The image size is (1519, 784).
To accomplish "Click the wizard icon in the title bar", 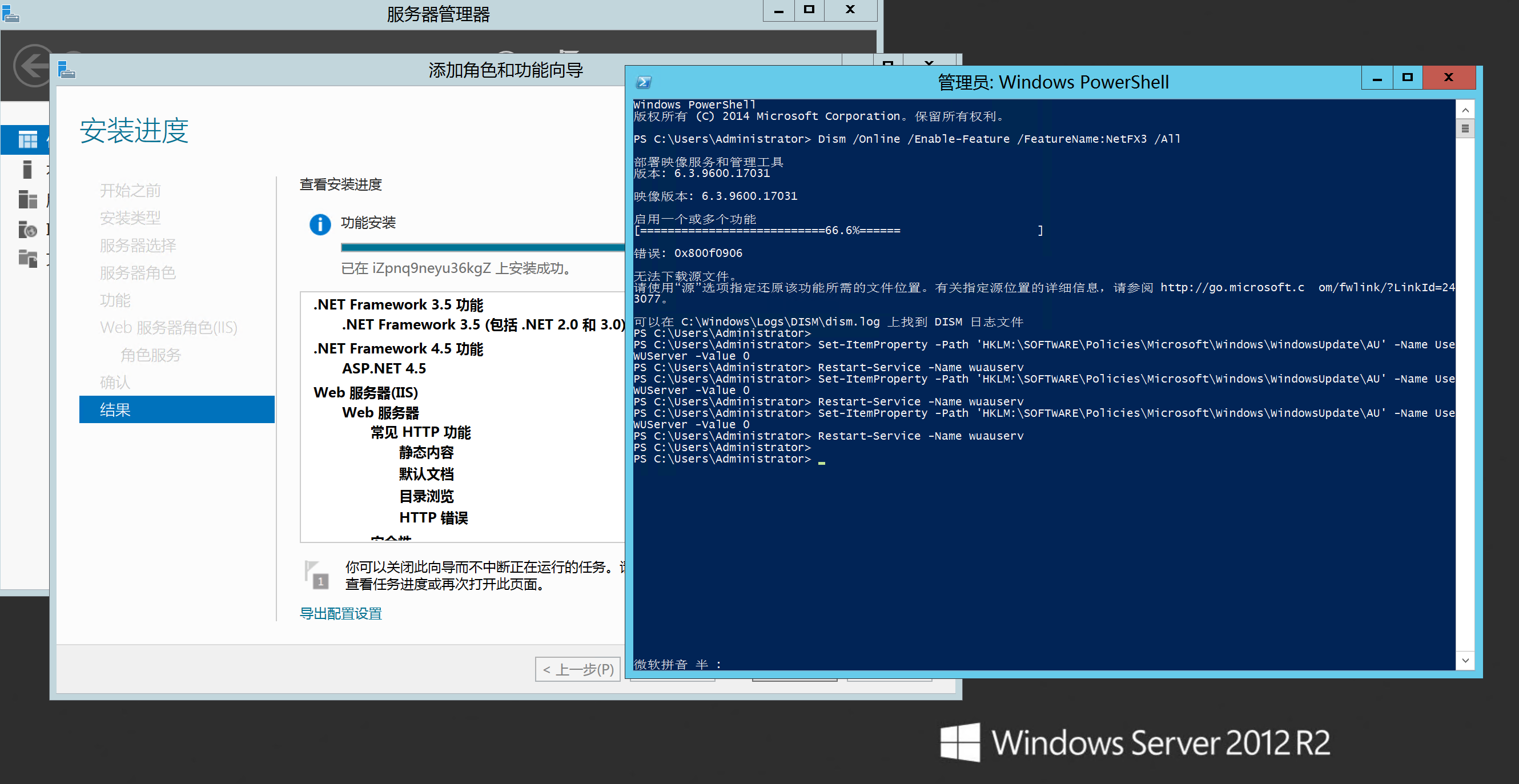I will click(67, 70).
